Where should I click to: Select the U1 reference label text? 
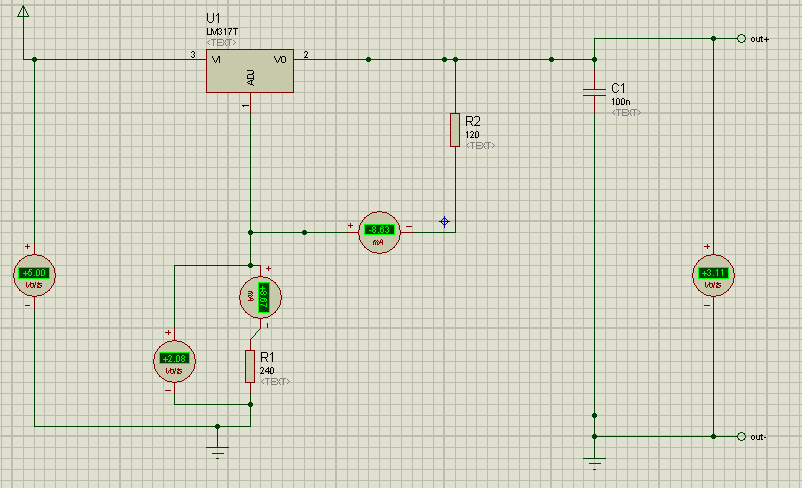pos(213,18)
